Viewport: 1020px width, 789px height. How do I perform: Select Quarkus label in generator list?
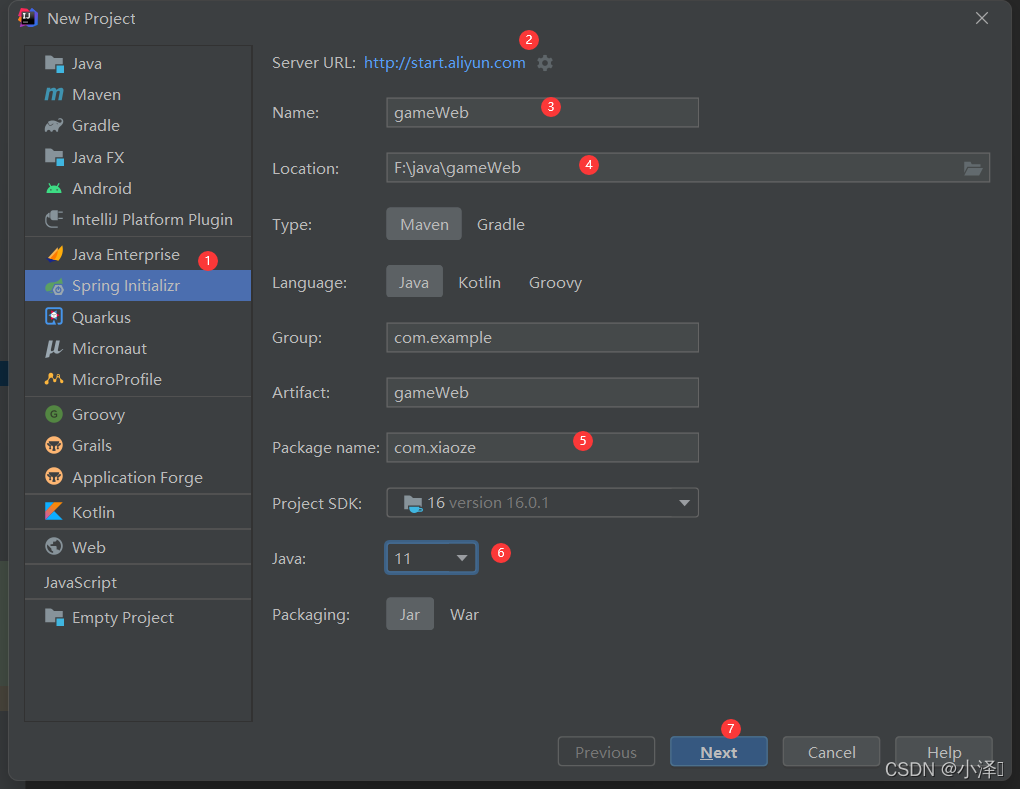coord(101,317)
